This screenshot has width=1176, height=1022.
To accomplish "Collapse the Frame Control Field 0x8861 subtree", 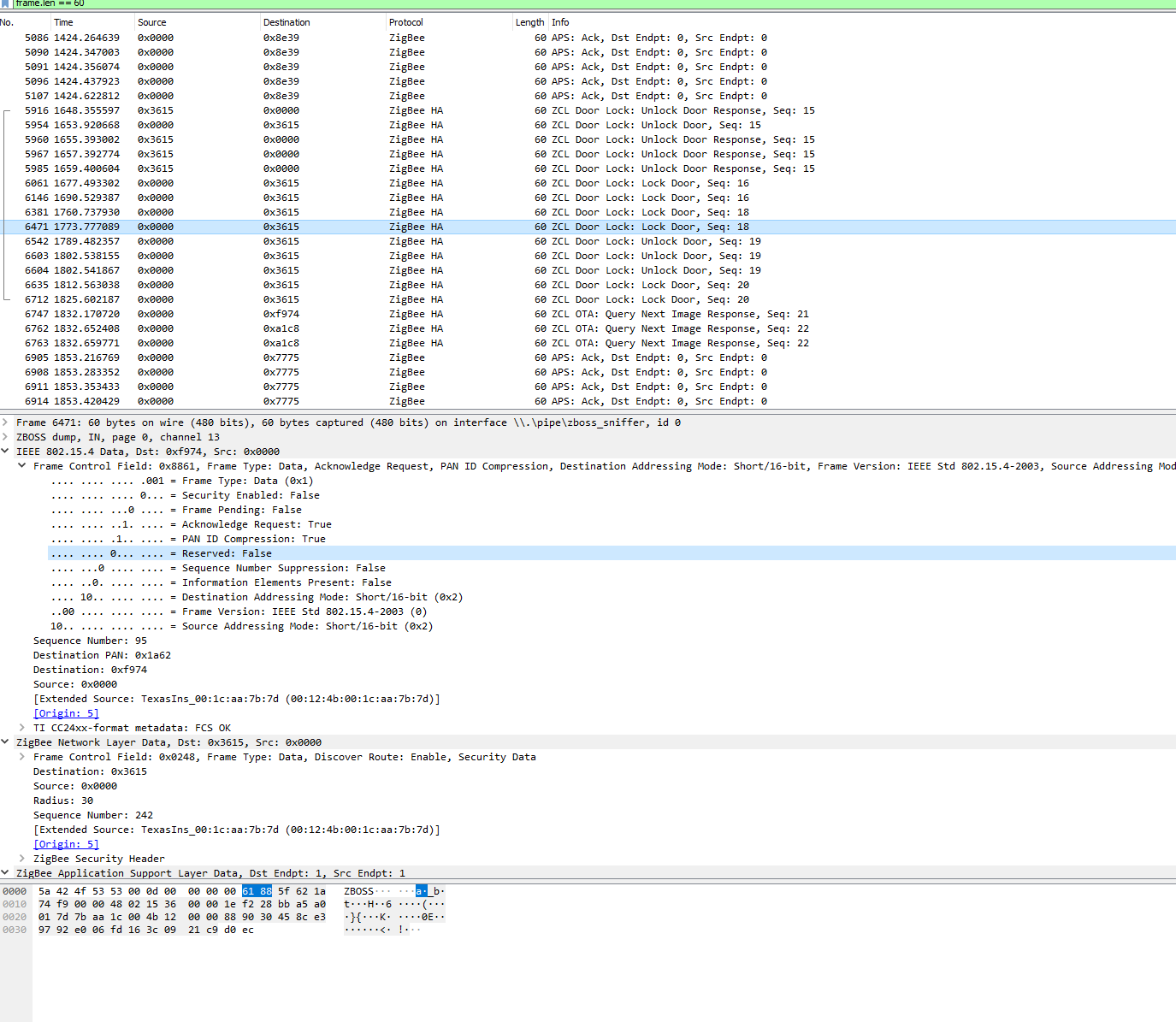I will click(x=21, y=465).
